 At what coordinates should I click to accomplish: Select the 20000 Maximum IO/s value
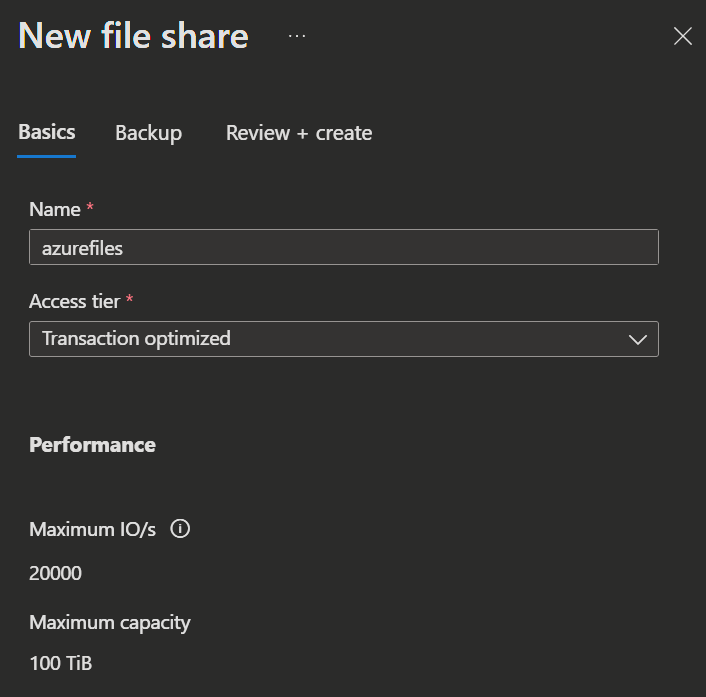(55, 573)
